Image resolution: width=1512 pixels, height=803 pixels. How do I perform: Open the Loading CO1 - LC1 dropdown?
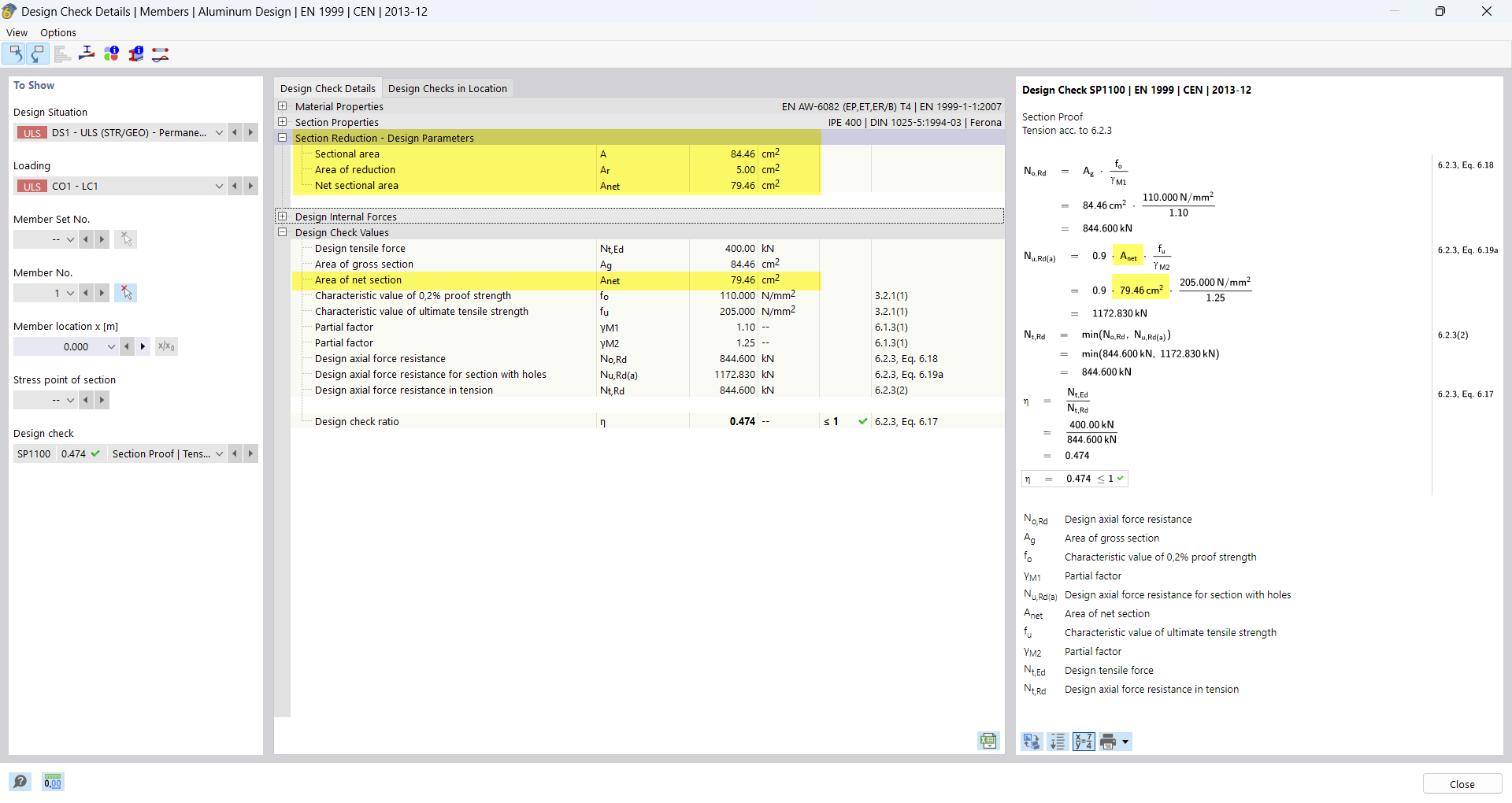point(219,186)
